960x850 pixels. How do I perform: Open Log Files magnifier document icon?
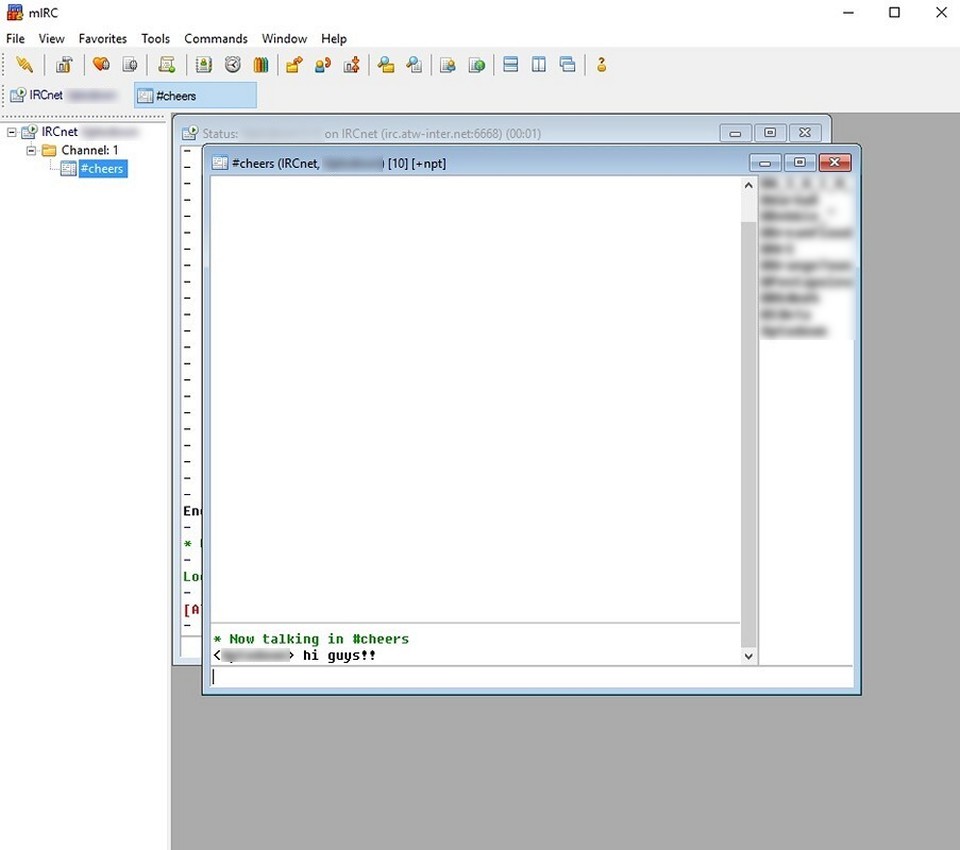click(414, 64)
